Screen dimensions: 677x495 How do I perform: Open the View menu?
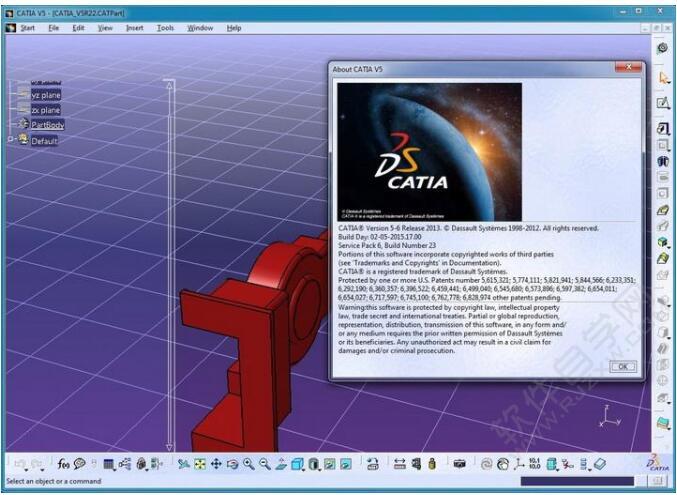click(105, 28)
